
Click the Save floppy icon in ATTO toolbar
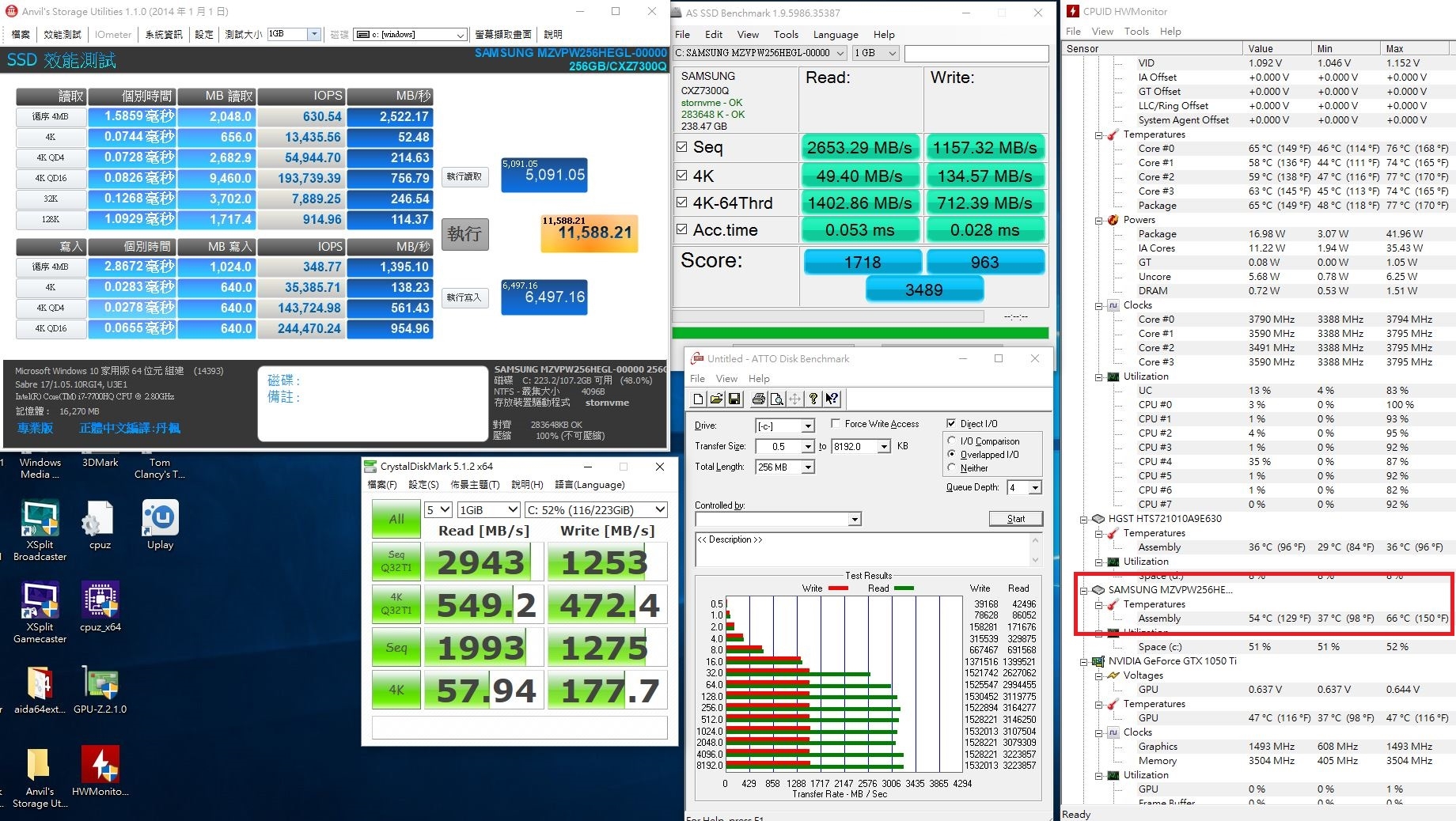click(734, 399)
